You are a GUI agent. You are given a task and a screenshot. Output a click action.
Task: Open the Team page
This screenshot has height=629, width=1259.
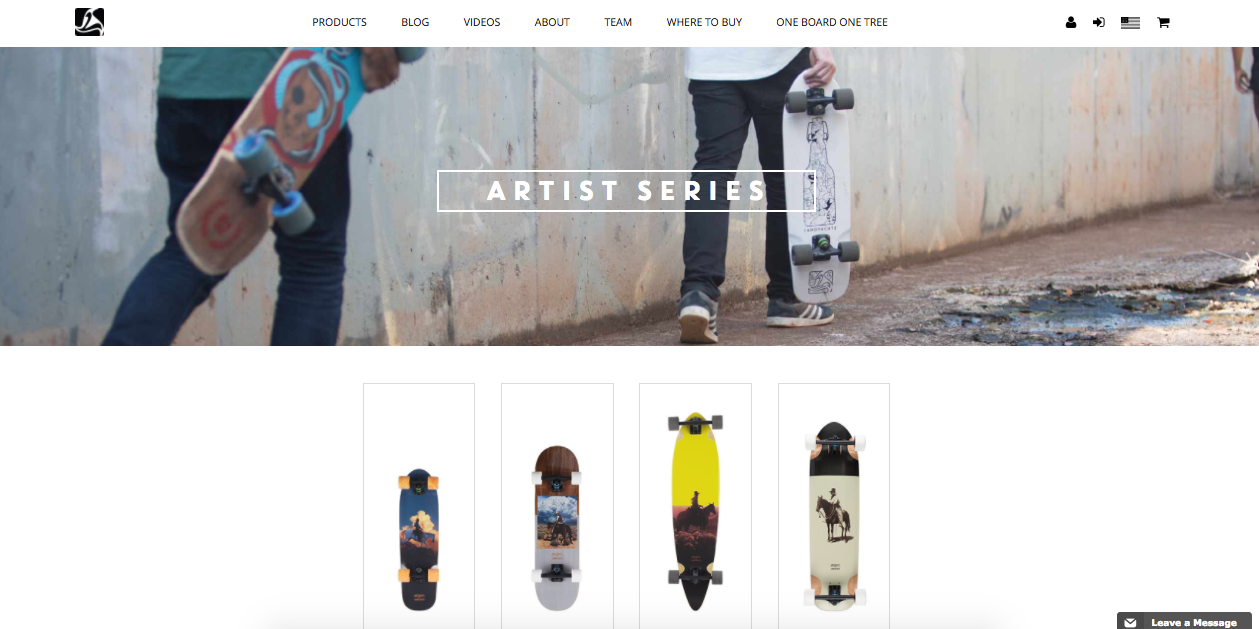[618, 22]
